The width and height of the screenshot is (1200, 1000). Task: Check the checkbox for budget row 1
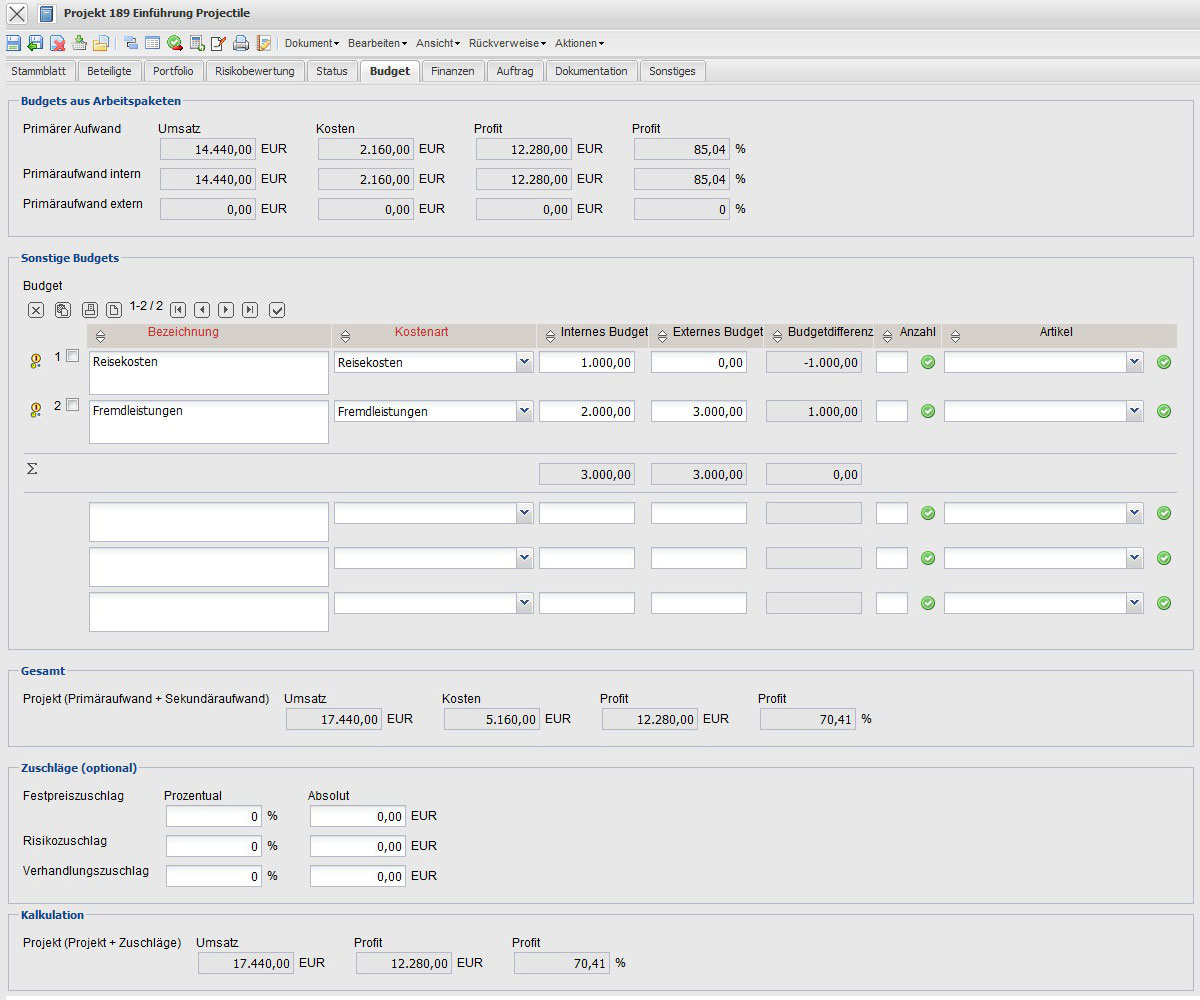(72, 356)
